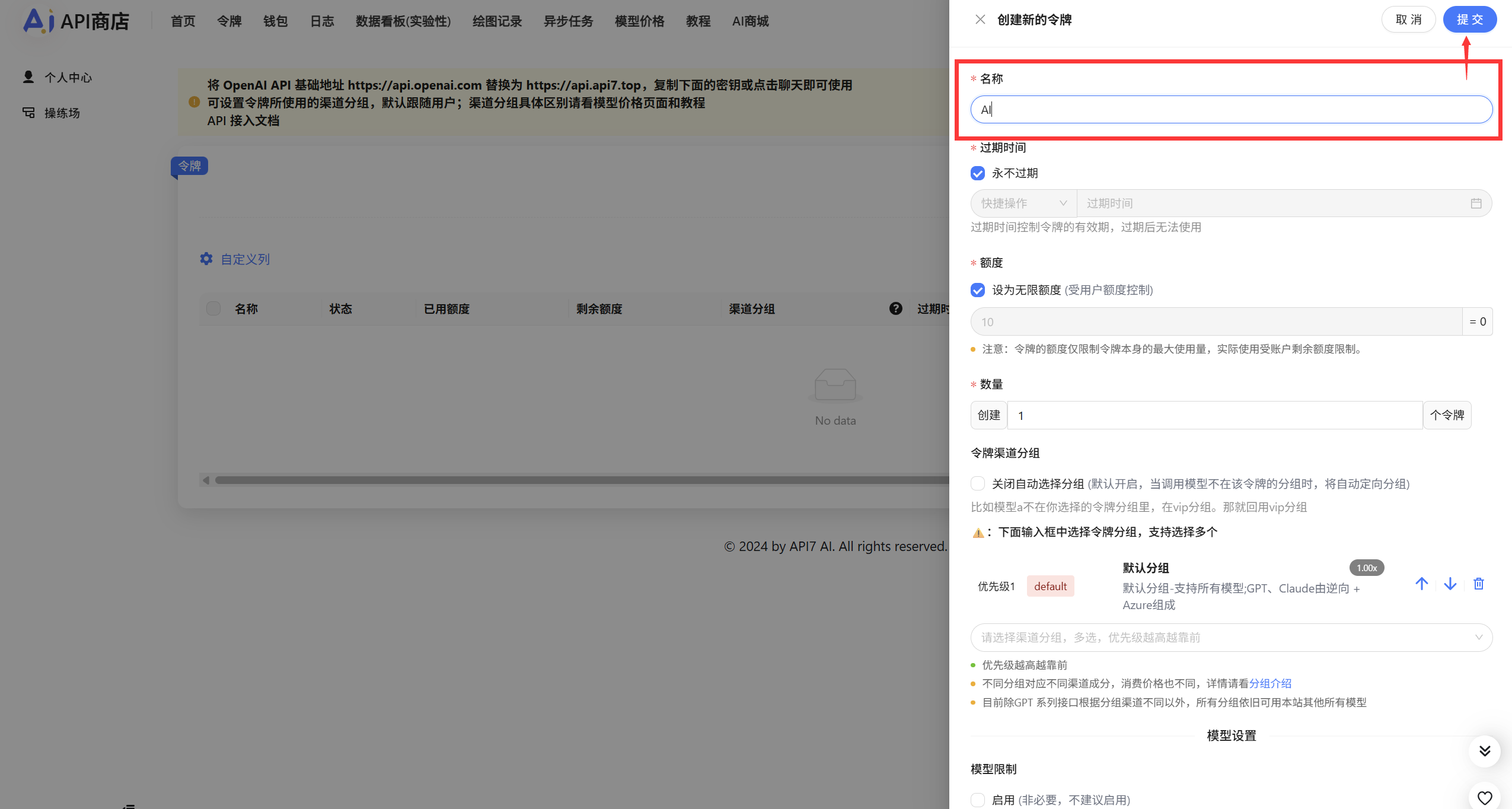Click the double-chevron scroll-down floating button
The height and width of the screenshot is (809, 1512).
pyautogui.click(x=1484, y=751)
